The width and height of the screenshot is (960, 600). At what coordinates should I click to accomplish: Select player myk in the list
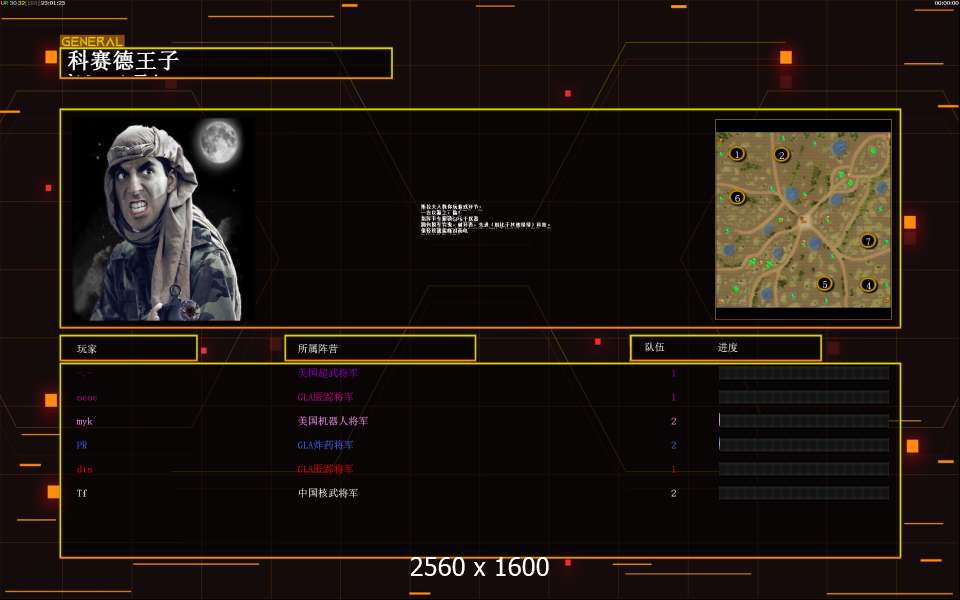84,421
